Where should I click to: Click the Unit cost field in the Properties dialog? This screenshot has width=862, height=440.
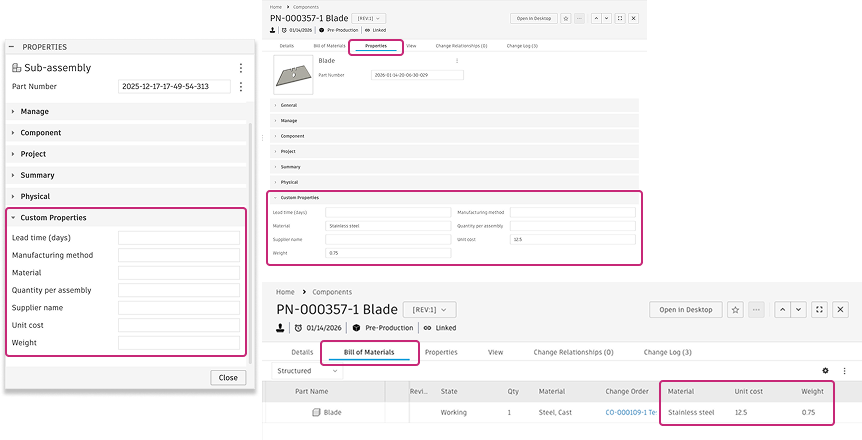pos(179,326)
